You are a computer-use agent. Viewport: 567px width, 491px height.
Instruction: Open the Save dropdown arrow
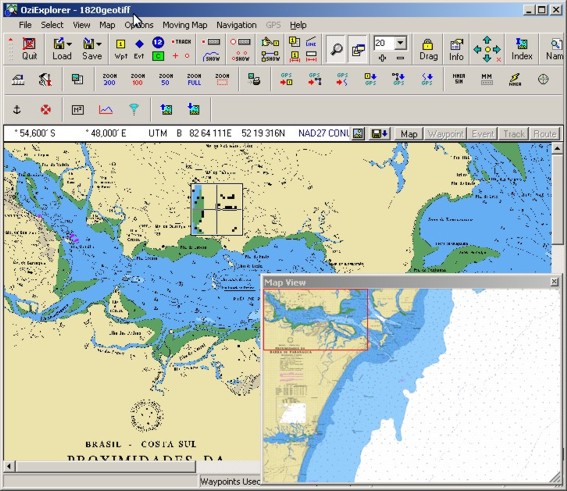(99, 44)
